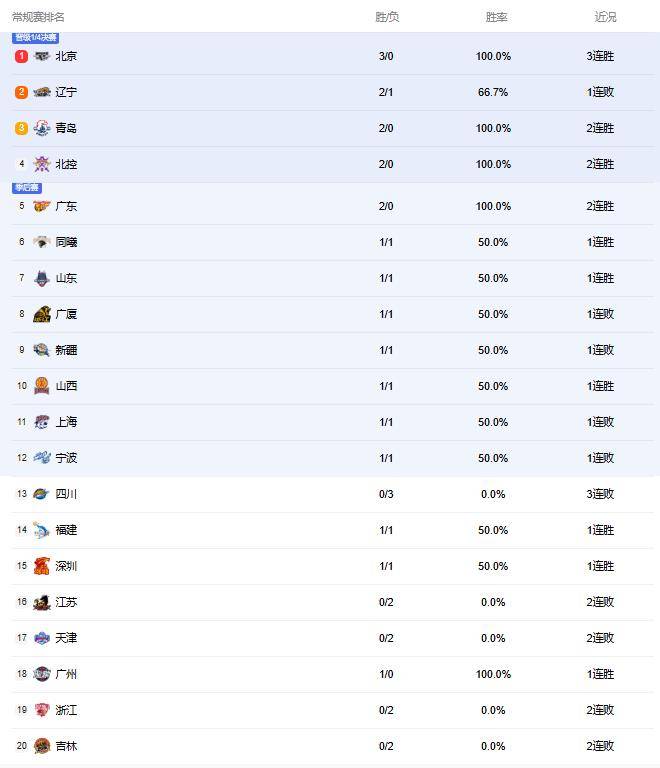Click the Shenzhen team logo icon

coord(41,566)
